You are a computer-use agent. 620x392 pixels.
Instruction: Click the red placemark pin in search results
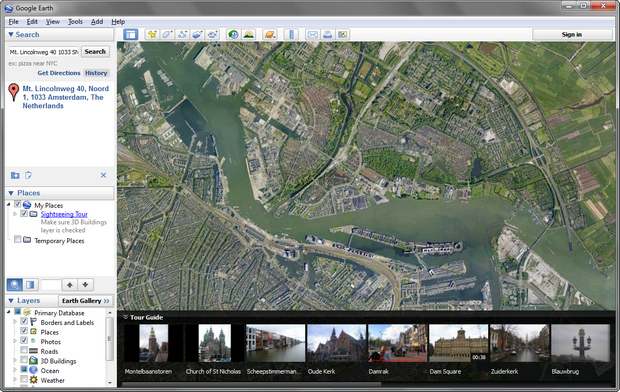pyautogui.click(x=14, y=92)
